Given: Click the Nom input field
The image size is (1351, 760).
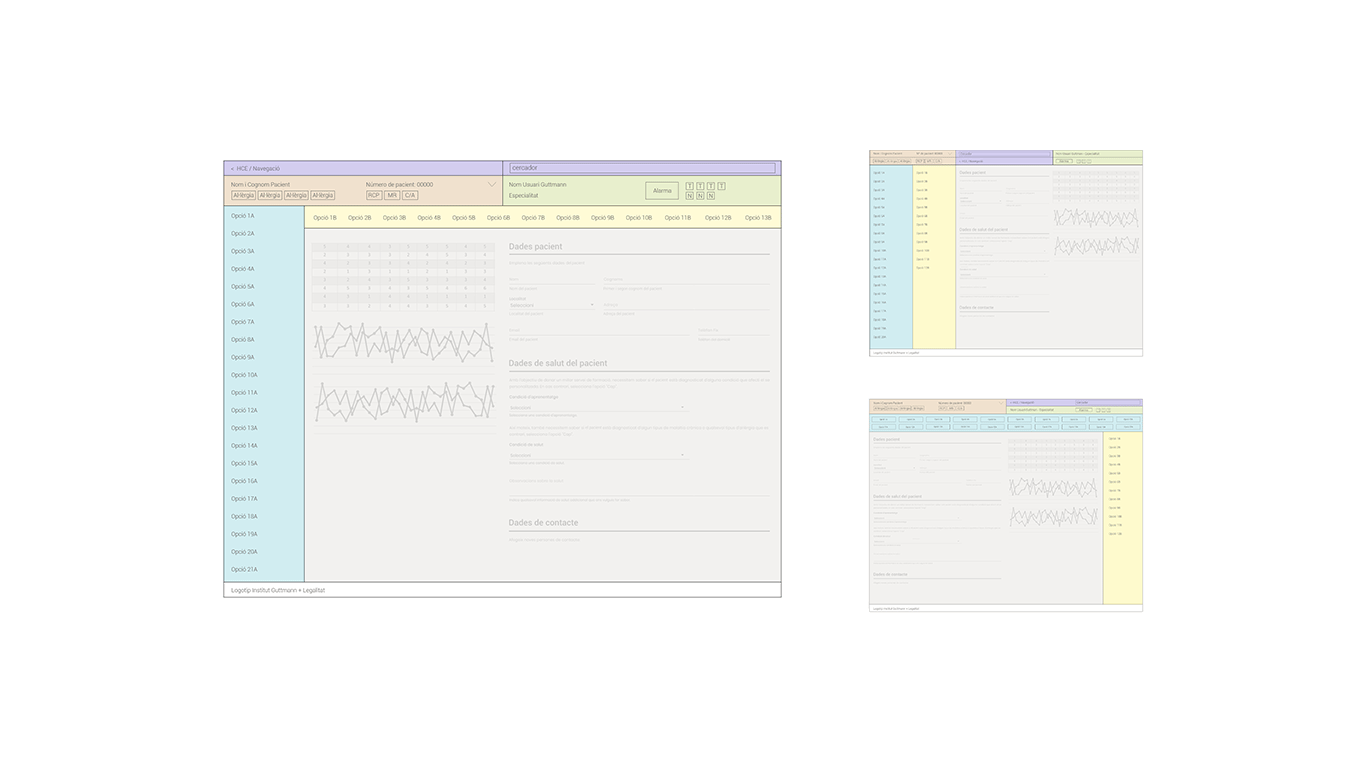Looking at the screenshot, I should tap(551, 281).
